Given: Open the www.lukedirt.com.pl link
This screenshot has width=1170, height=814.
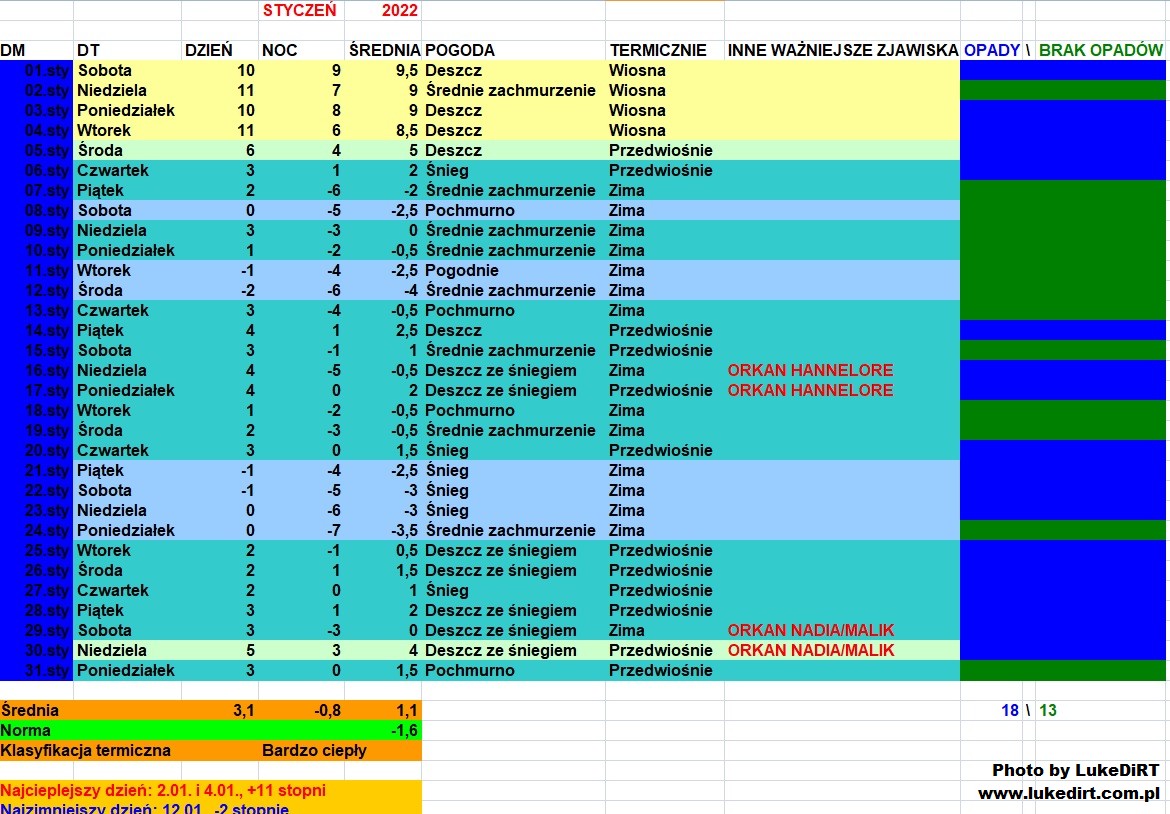Looking at the screenshot, I should (1068, 793).
